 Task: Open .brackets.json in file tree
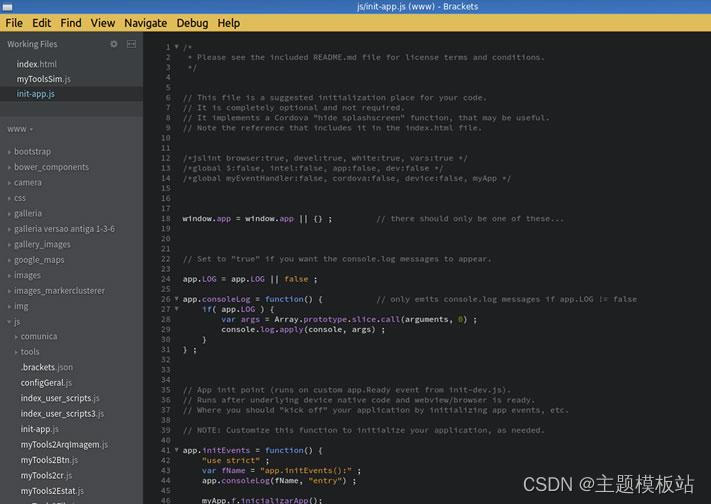click(47, 367)
